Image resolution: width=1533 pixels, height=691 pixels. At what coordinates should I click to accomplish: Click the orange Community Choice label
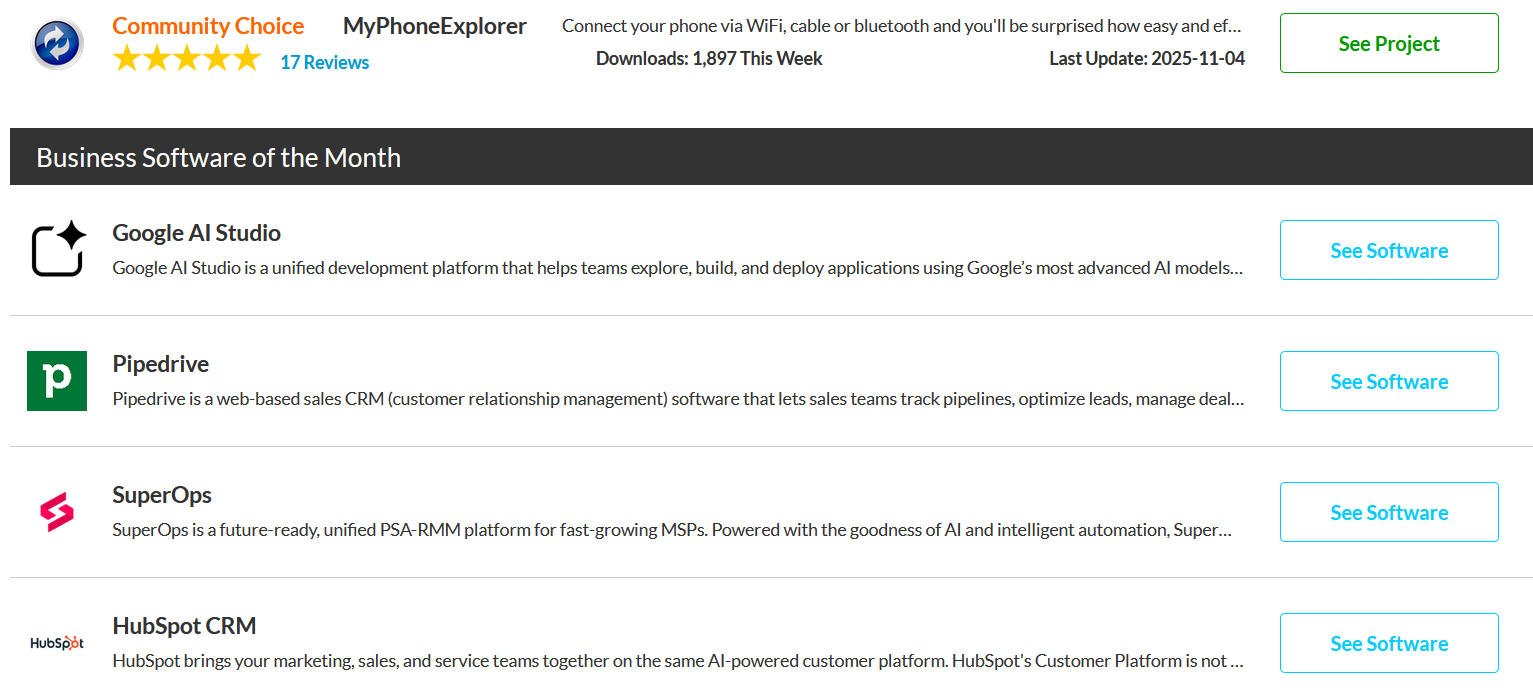[x=208, y=26]
